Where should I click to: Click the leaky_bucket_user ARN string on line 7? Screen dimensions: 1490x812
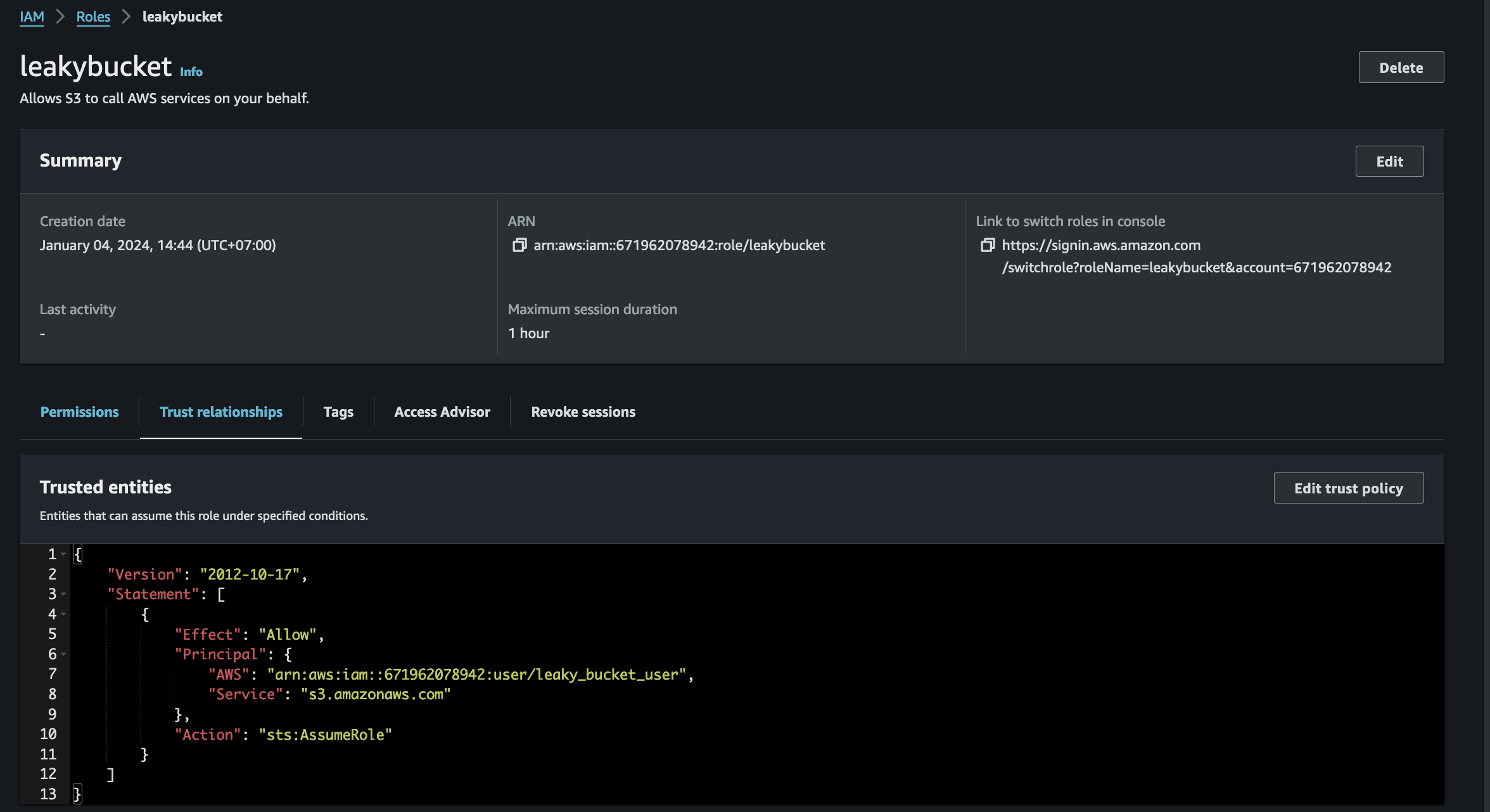(476, 675)
